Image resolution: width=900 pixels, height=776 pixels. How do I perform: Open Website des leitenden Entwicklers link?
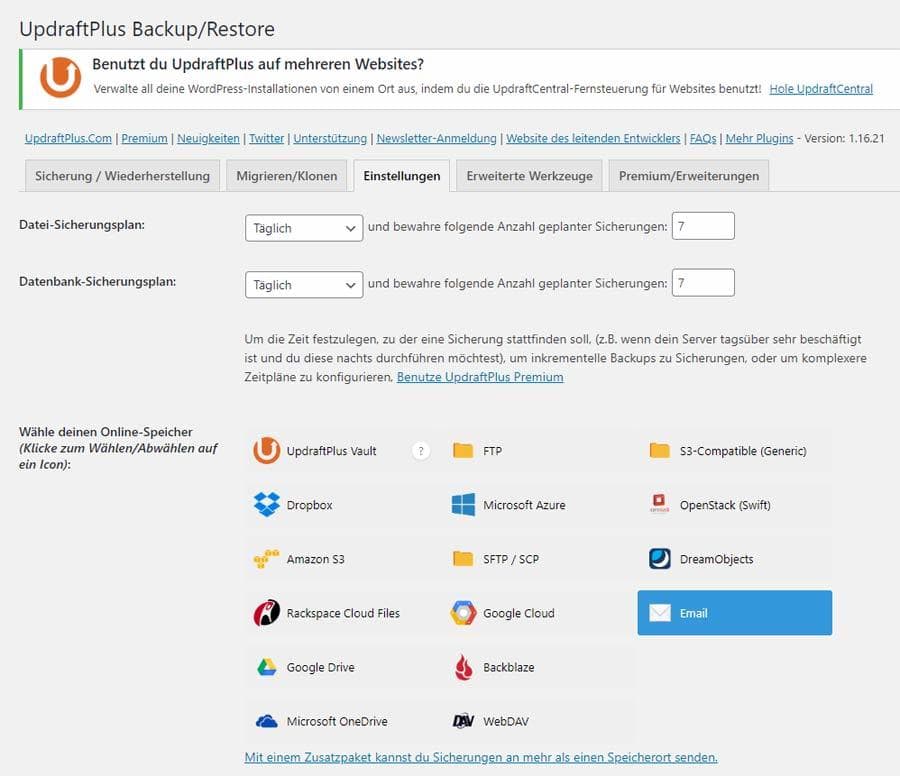(593, 138)
